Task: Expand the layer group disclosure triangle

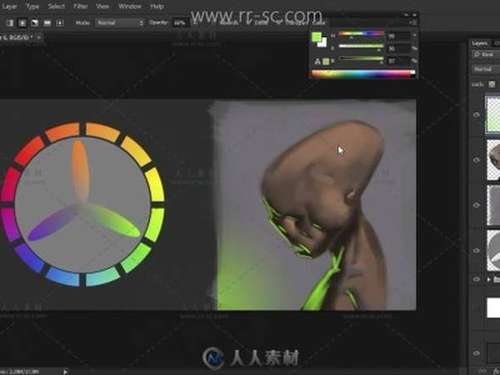Action: point(489,279)
